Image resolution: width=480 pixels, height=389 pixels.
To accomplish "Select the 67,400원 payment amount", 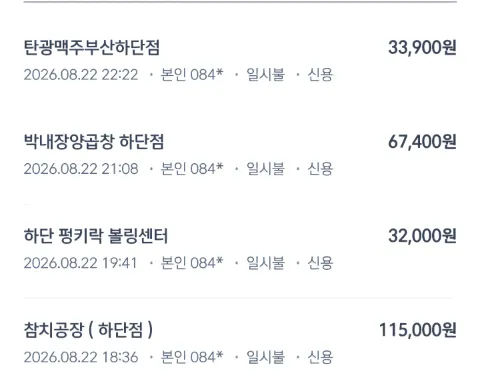I will (422, 142).
